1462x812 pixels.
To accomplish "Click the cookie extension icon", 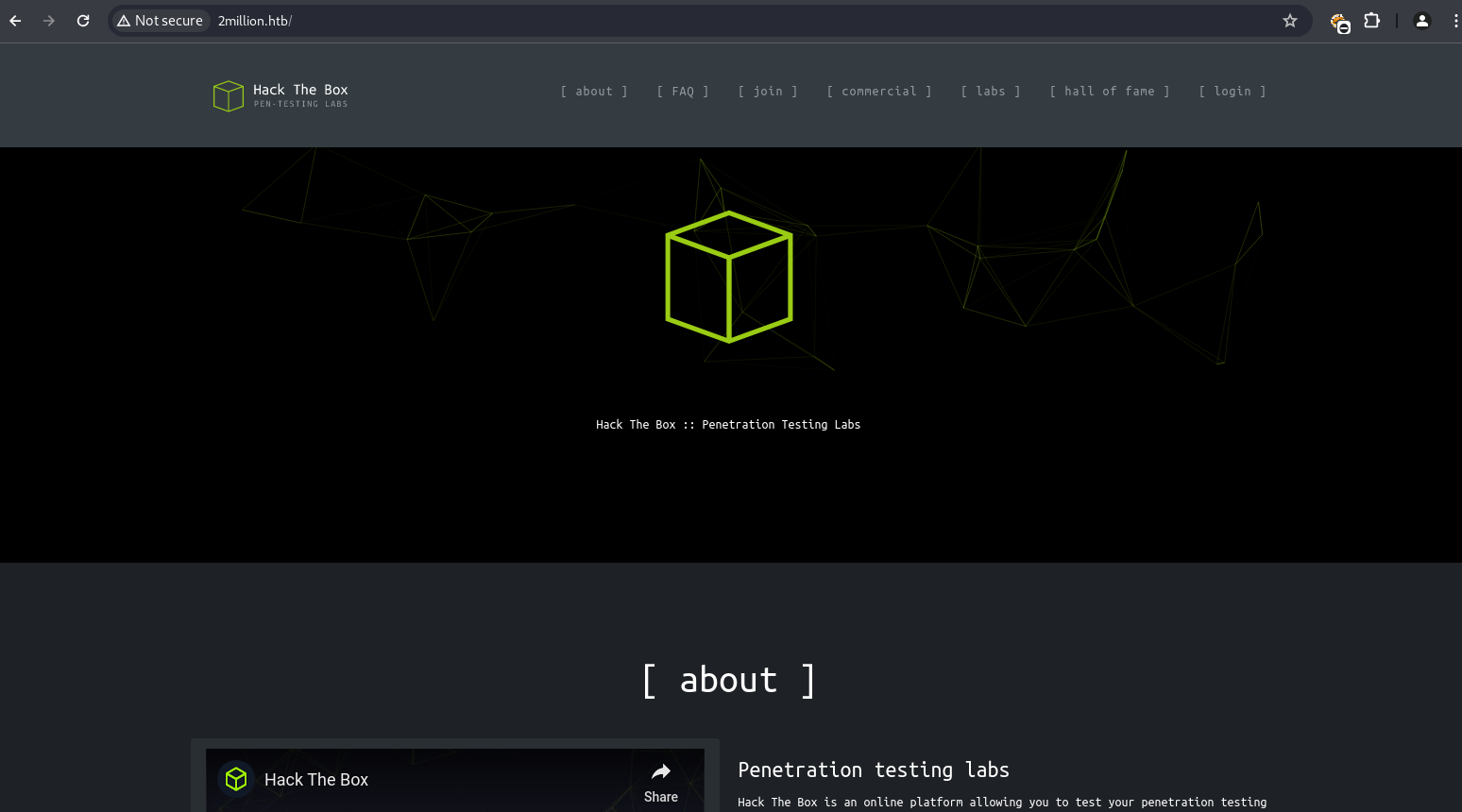I will tap(1339, 22).
